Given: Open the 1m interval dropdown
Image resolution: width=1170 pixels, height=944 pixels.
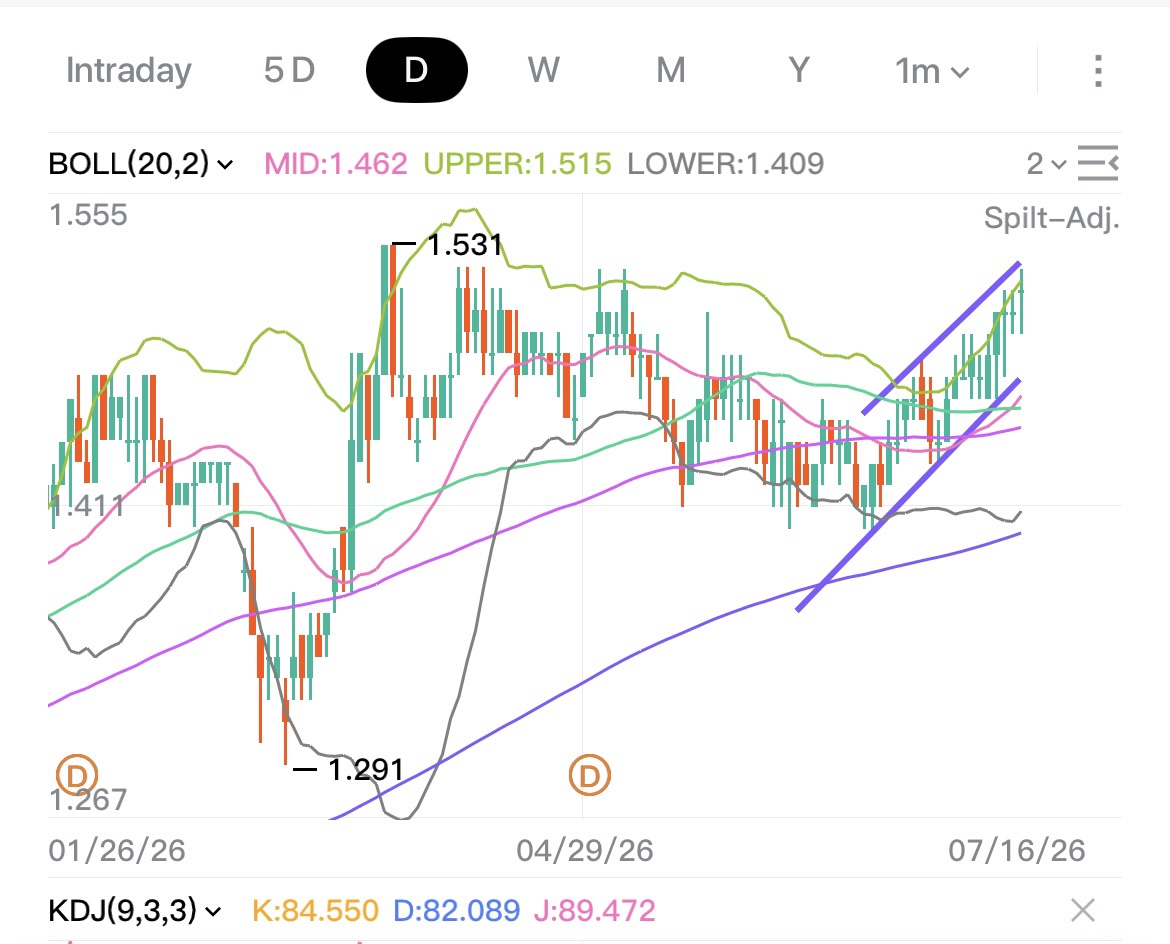Looking at the screenshot, I should [932, 72].
